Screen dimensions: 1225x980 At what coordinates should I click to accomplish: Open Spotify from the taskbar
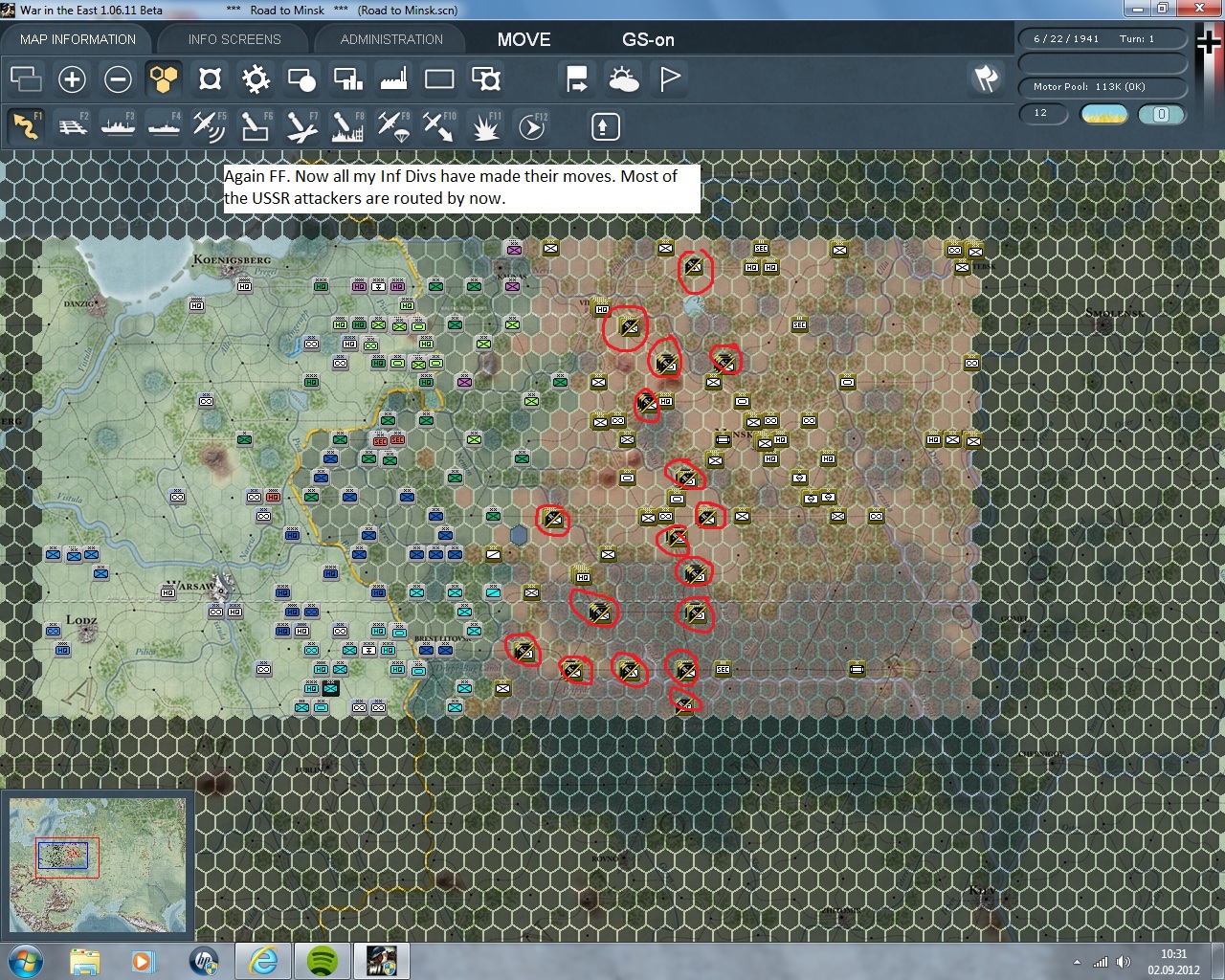click(323, 960)
